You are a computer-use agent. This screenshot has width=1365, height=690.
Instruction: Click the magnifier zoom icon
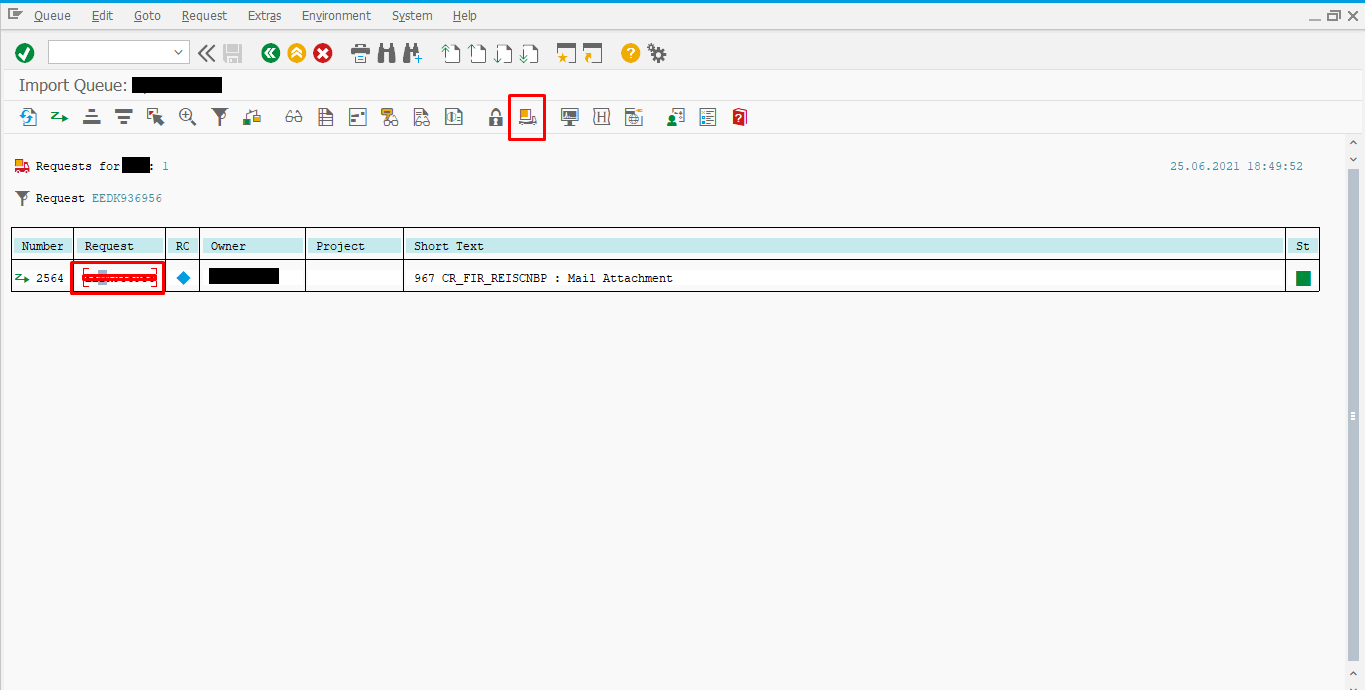(x=187, y=117)
